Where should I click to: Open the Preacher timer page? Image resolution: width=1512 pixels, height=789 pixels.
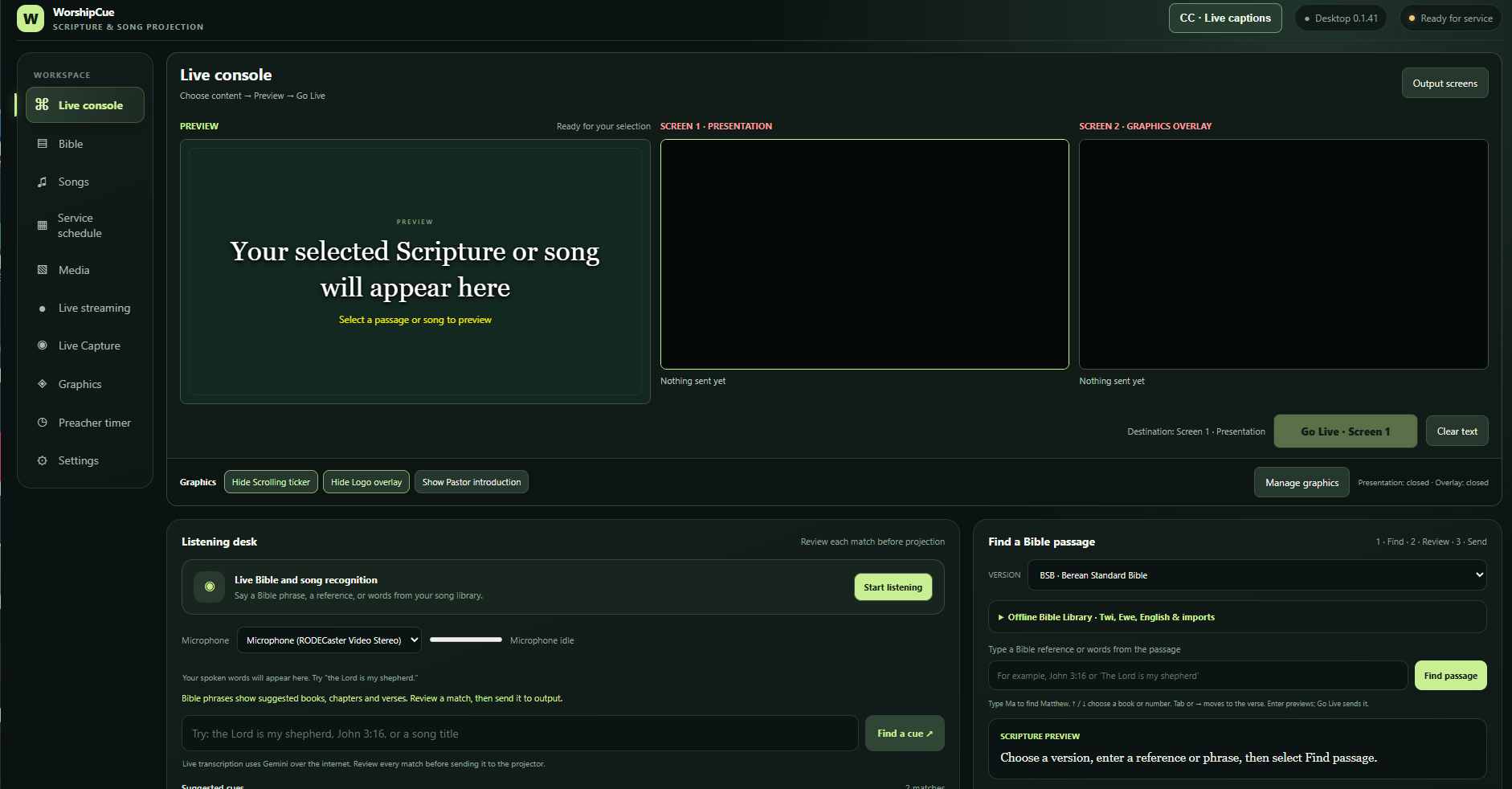coord(84,423)
